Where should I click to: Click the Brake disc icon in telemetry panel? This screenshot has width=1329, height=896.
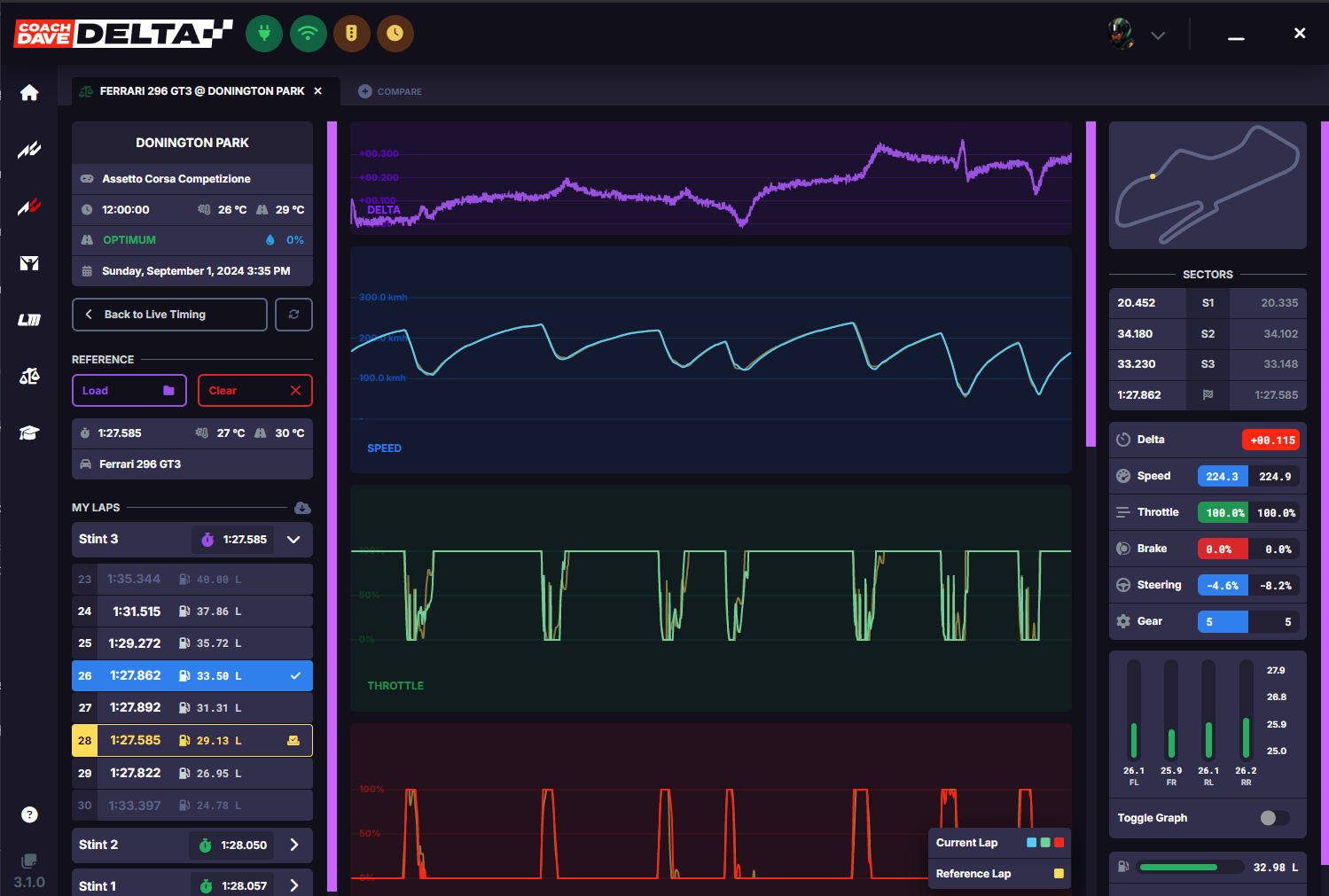click(1123, 549)
